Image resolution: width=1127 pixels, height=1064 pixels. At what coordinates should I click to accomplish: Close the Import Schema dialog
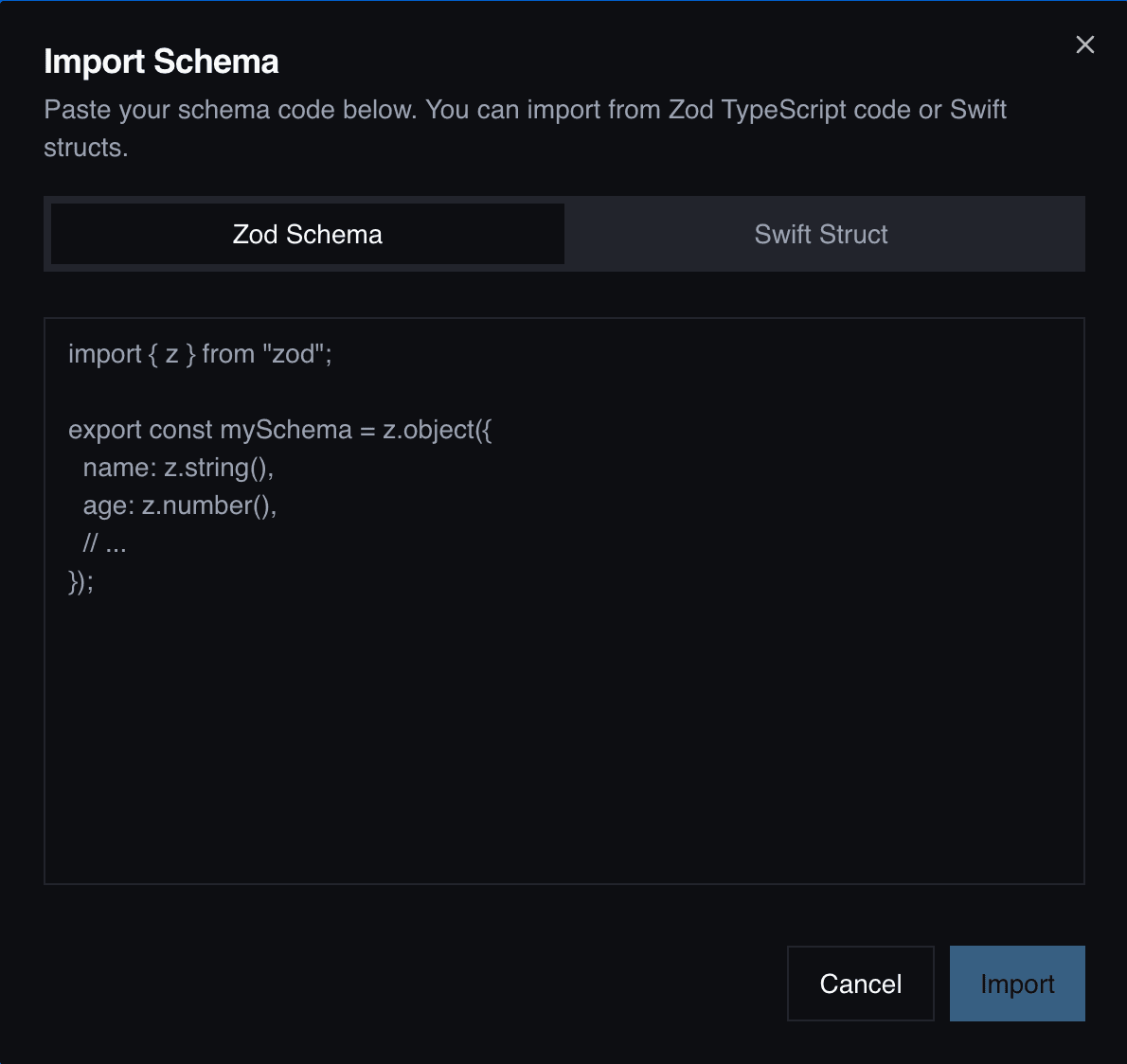1084,44
